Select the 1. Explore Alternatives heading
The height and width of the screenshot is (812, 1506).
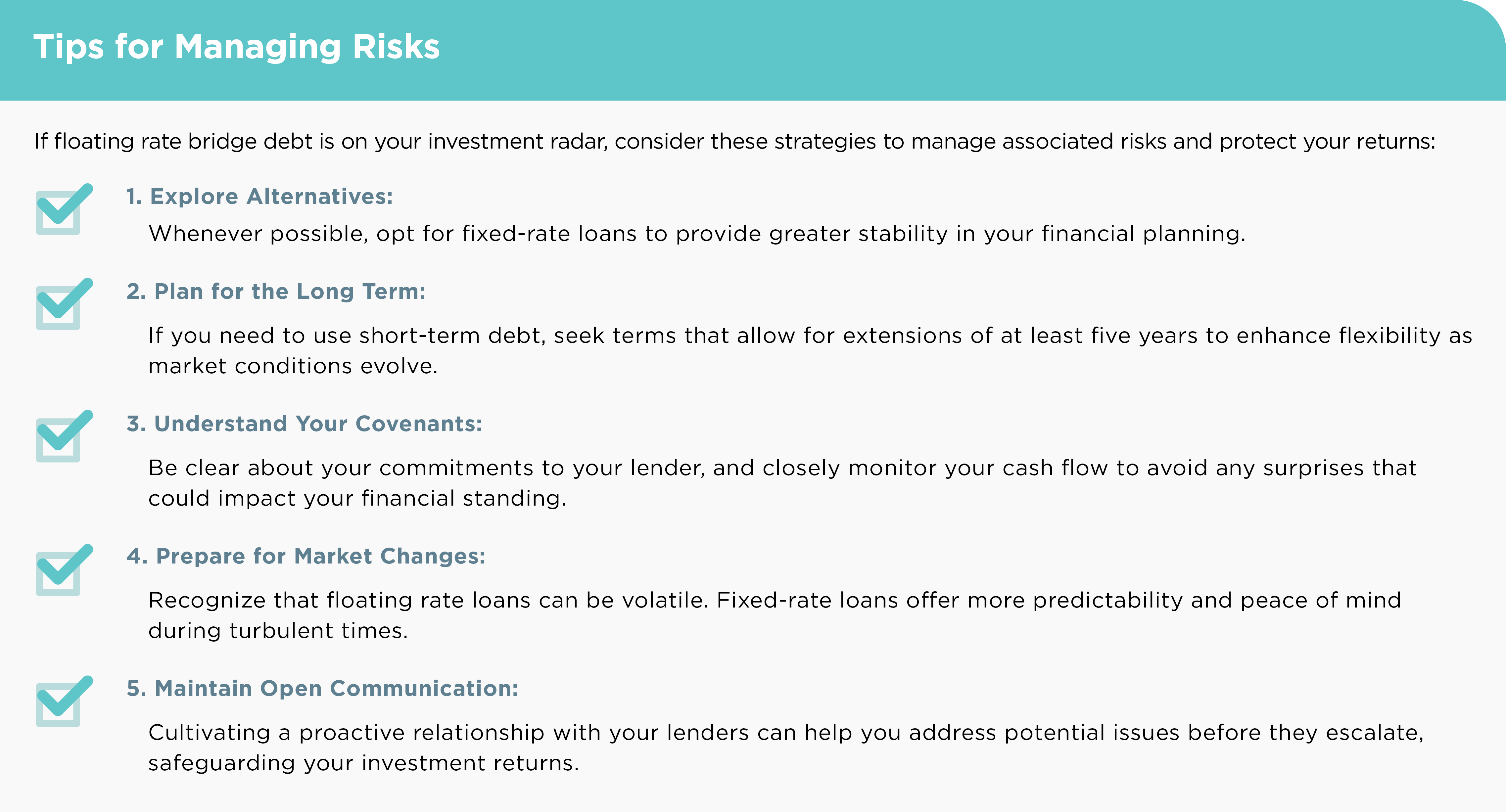pyautogui.click(x=259, y=197)
